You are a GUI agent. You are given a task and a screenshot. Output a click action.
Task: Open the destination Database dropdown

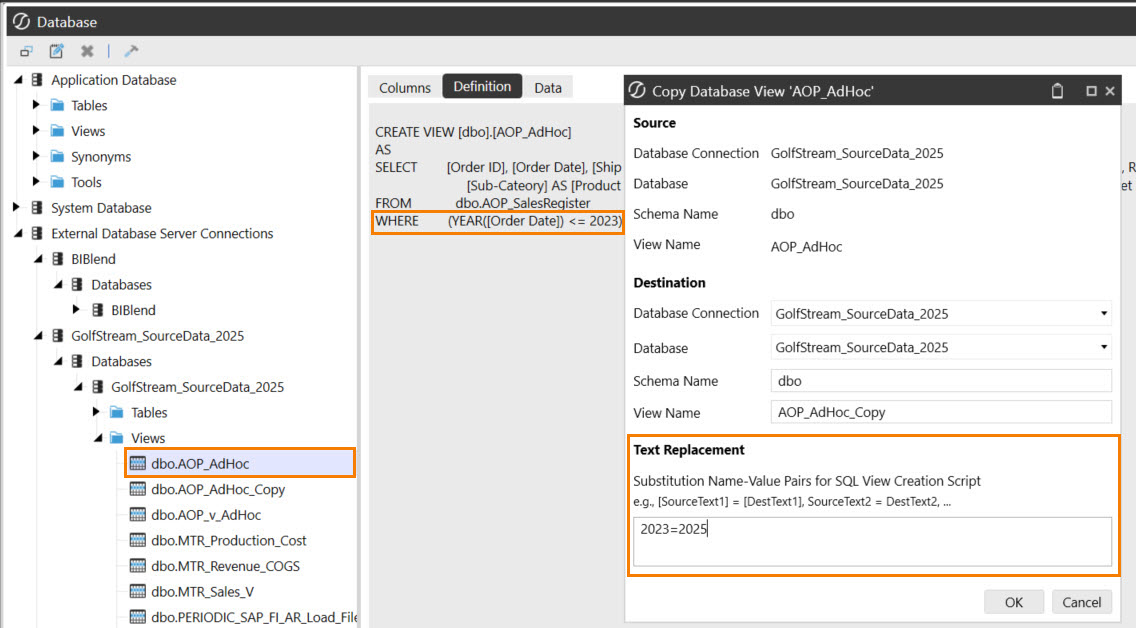click(x=1103, y=347)
